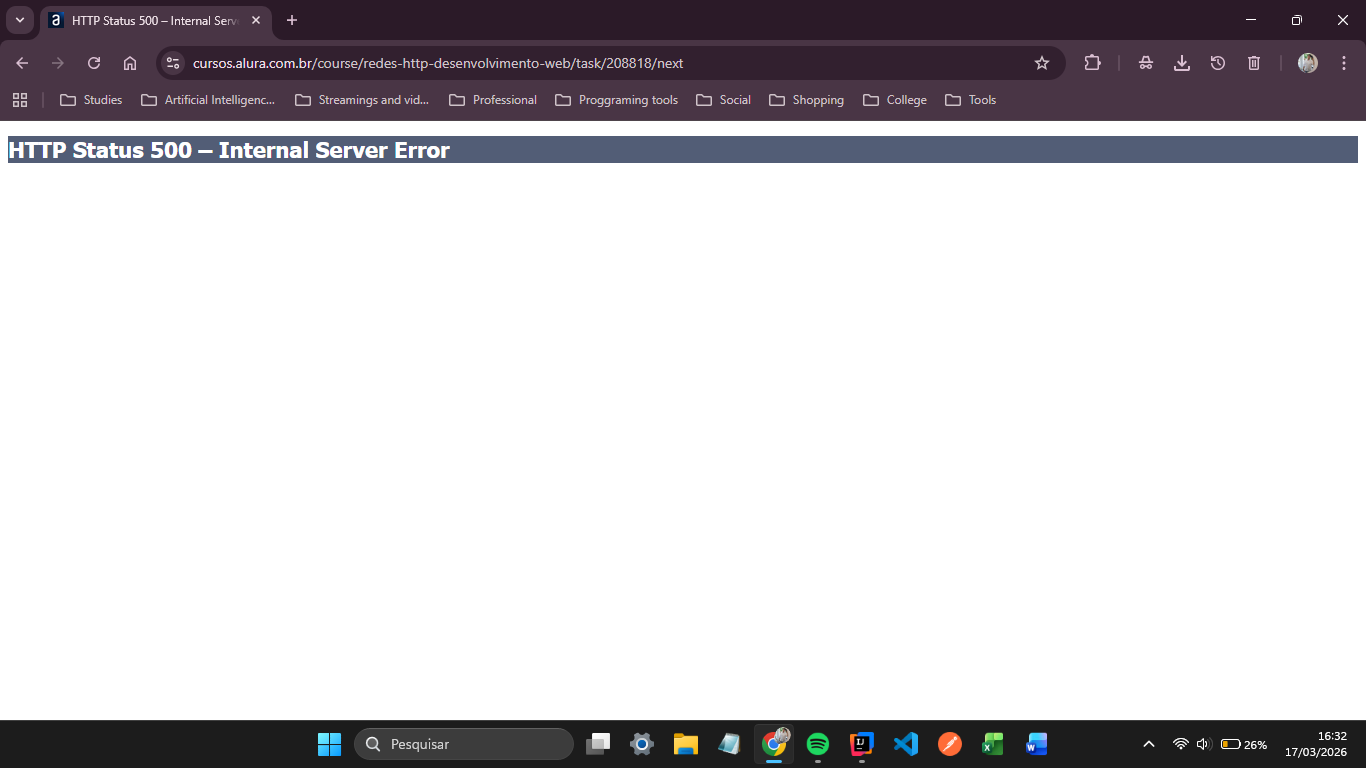Viewport: 1366px width, 768px height.
Task: Open IntelliJ IDEA from the taskbar
Action: (x=861, y=744)
